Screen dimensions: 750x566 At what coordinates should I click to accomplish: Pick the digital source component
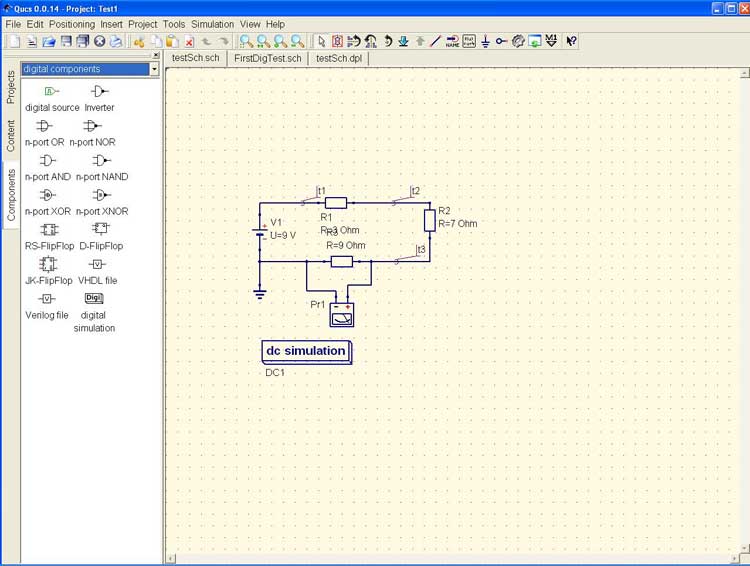52,99
